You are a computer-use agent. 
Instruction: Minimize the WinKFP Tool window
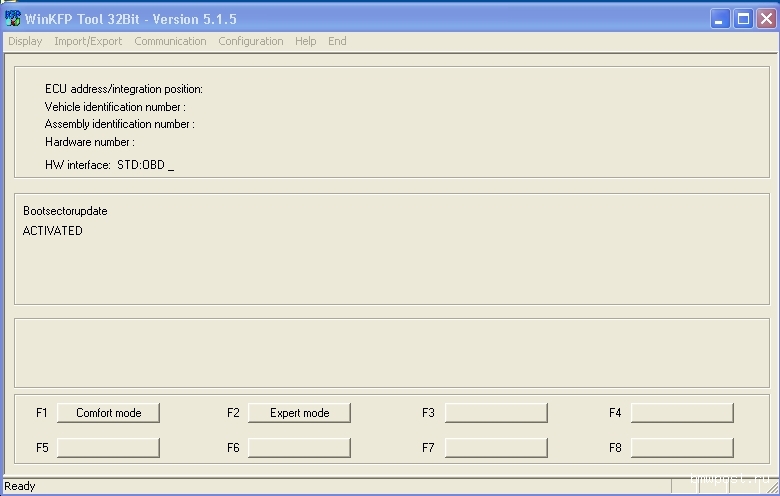click(x=721, y=18)
